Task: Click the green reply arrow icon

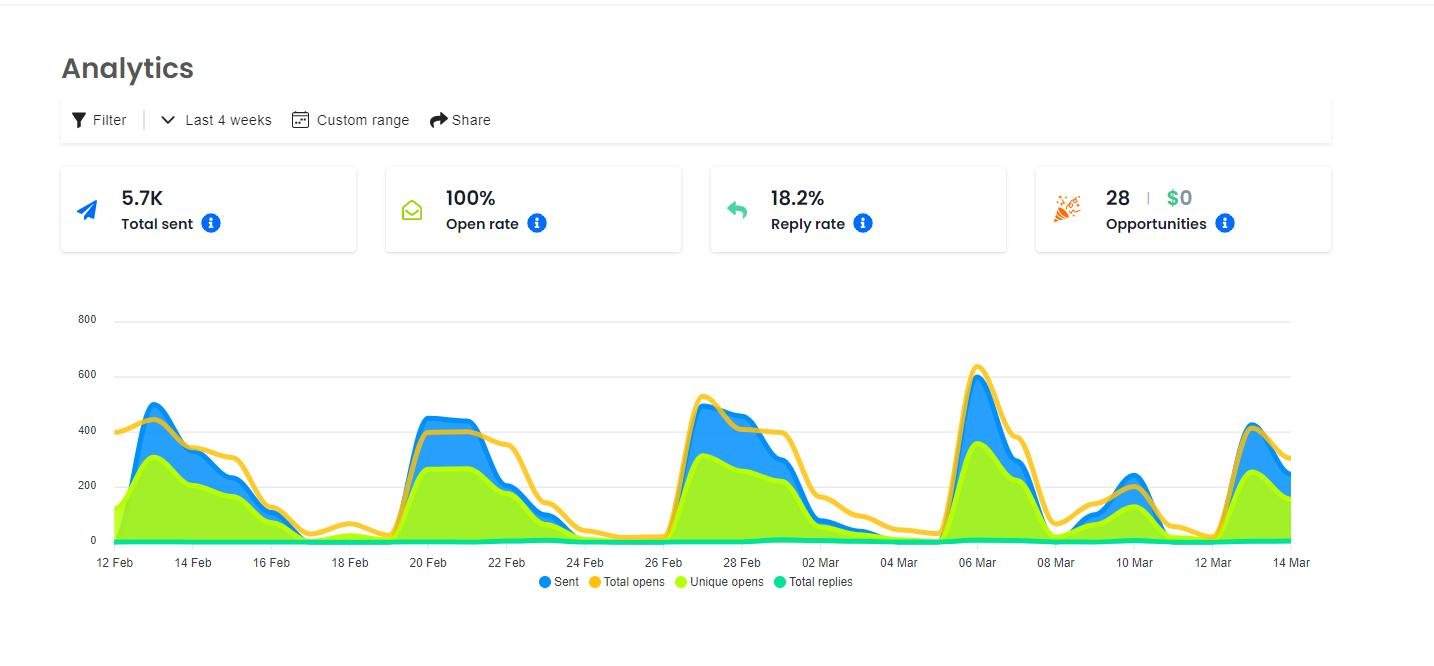Action: click(737, 210)
